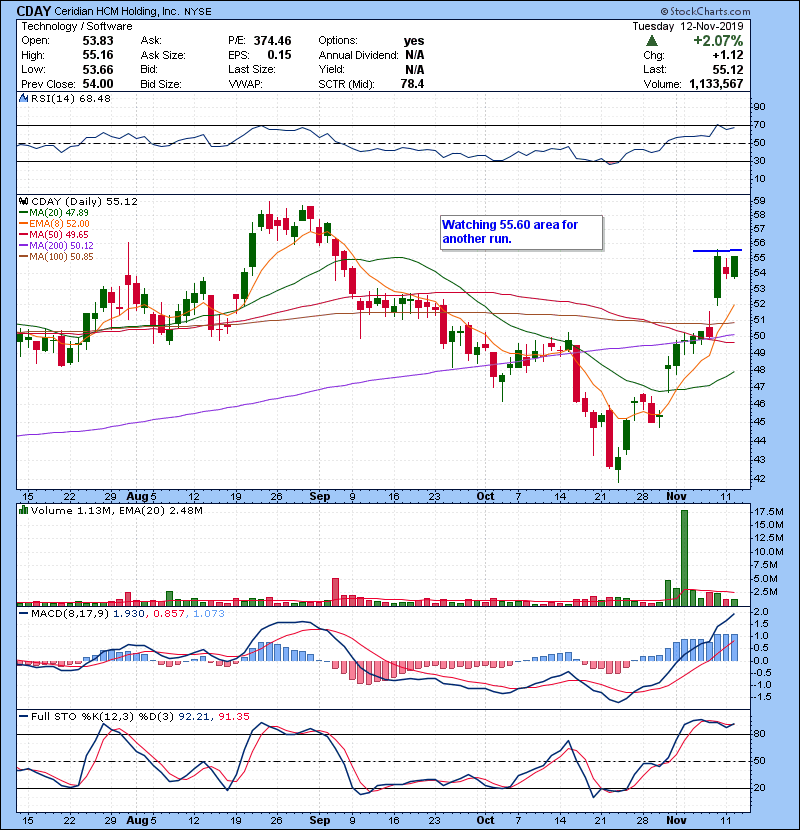The width and height of the screenshot is (800, 830).
Task: Click the Full STO panel marker icon
Action: pos(22,718)
